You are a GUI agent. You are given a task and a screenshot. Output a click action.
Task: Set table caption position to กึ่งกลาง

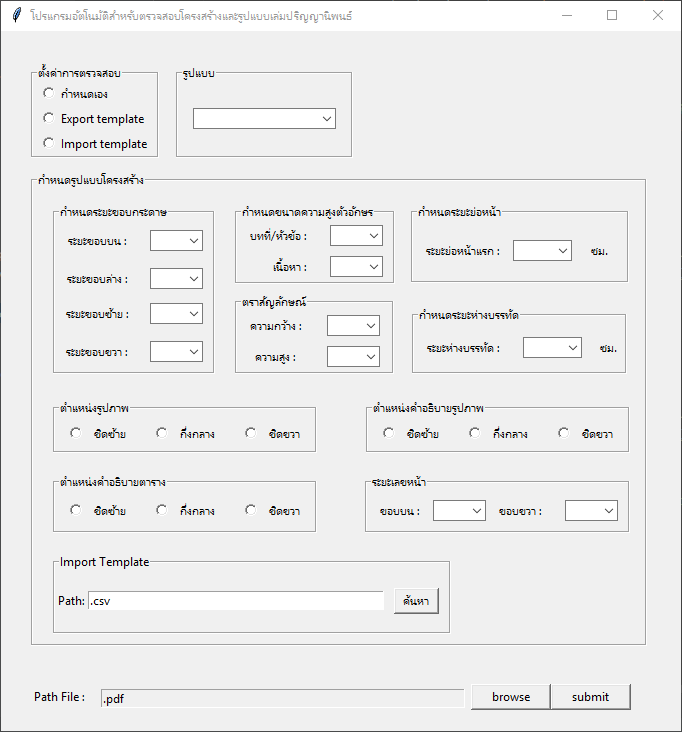pos(162,510)
